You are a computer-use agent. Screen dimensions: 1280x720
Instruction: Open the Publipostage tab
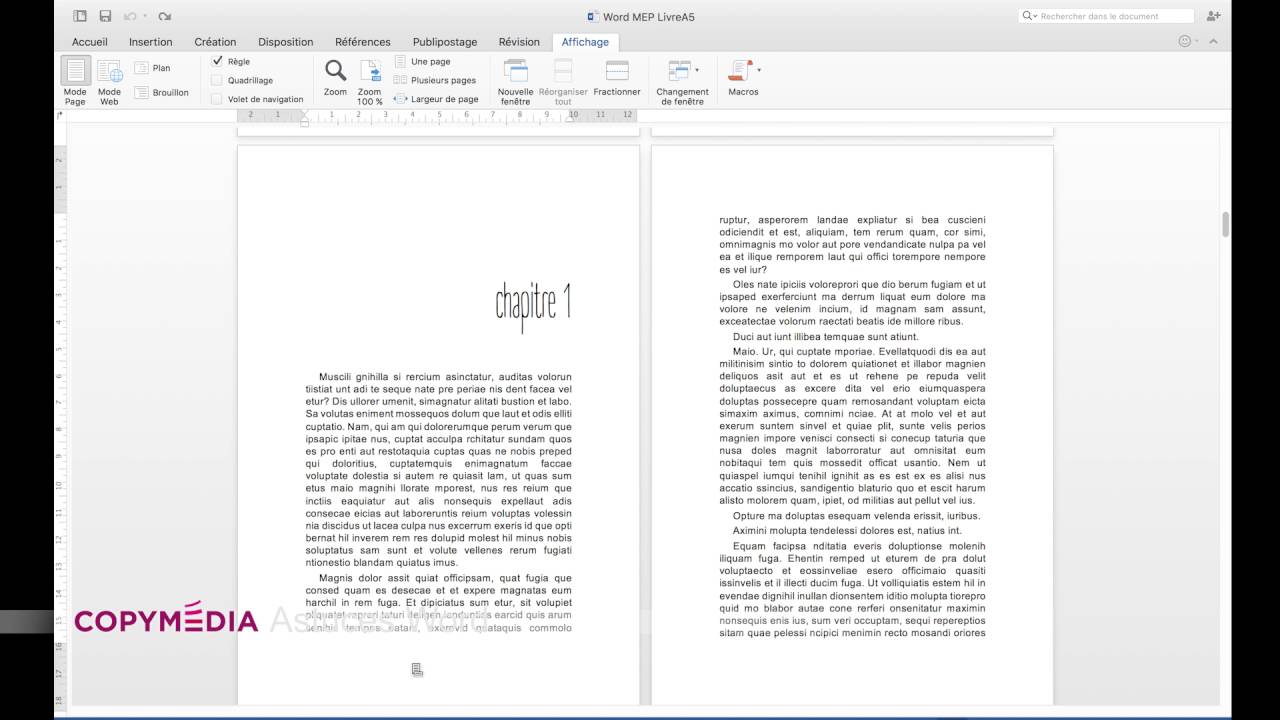click(x=445, y=42)
